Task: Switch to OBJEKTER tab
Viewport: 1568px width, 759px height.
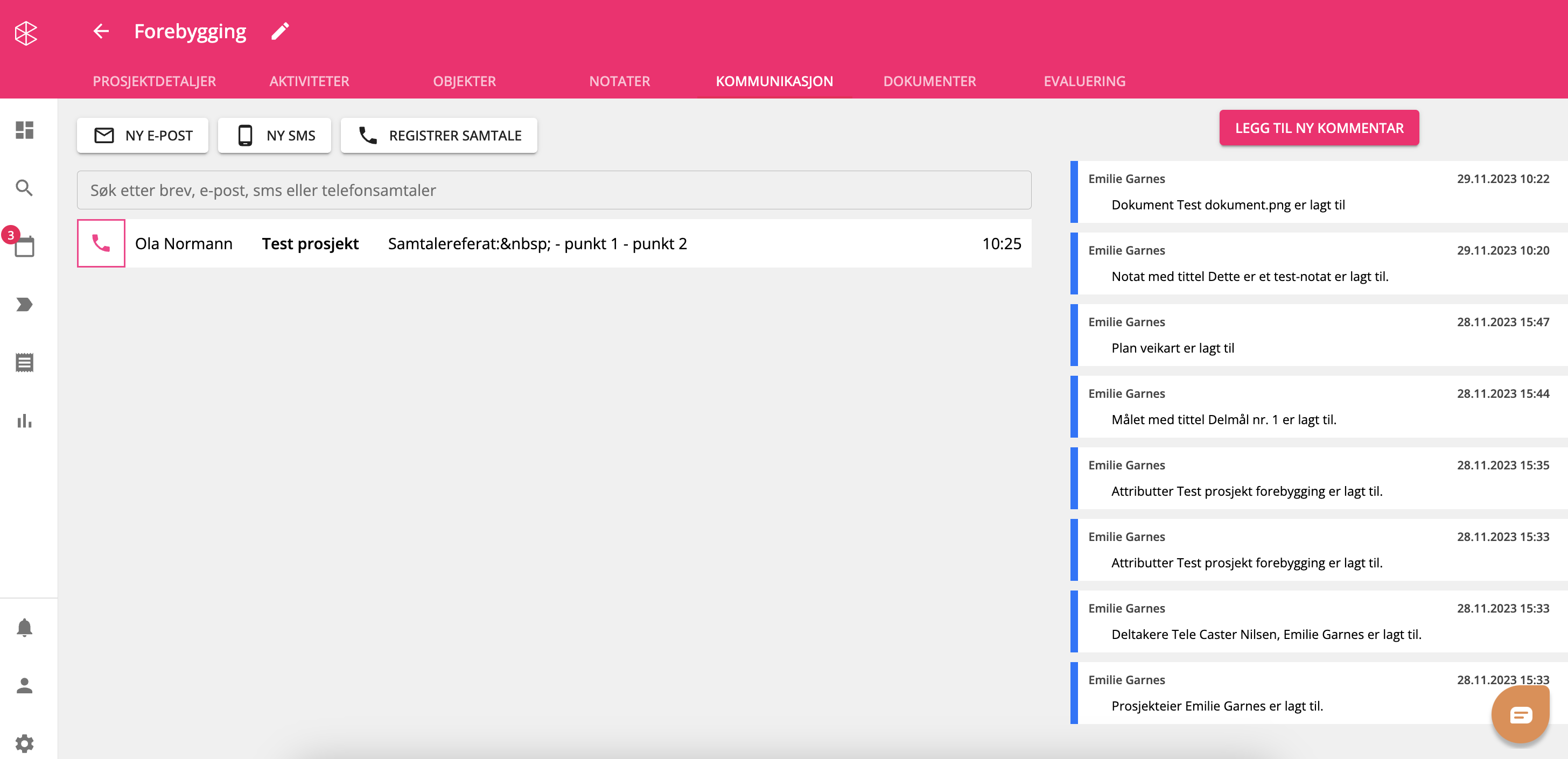Action: pyautogui.click(x=465, y=81)
